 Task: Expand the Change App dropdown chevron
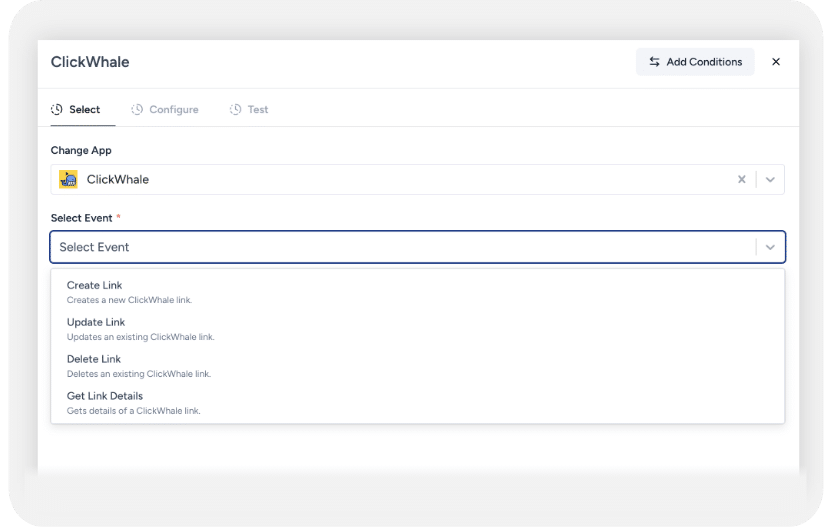pyautogui.click(x=770, y=179)
